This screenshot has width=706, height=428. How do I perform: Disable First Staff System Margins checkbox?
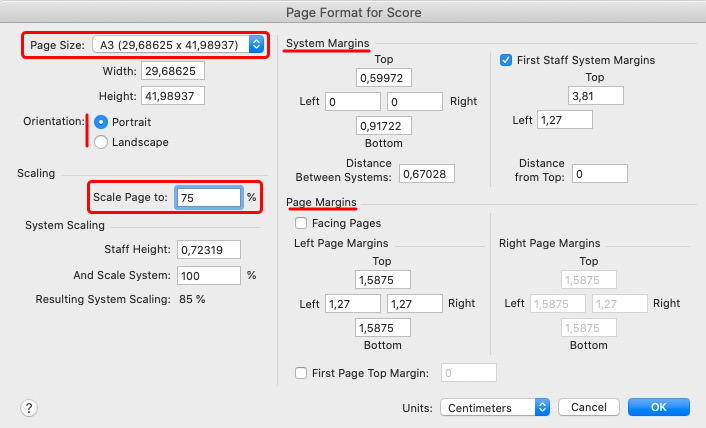pos(505,60)
